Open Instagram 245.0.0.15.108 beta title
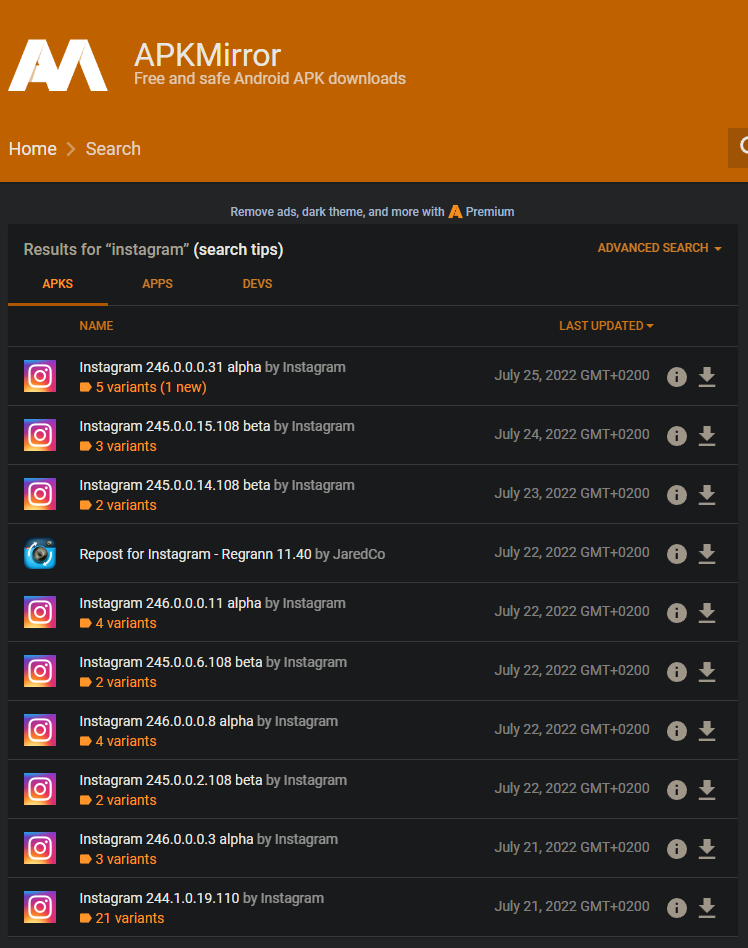Screen dimensions: 748x948 pyautogui.click(x=175, y=426)
